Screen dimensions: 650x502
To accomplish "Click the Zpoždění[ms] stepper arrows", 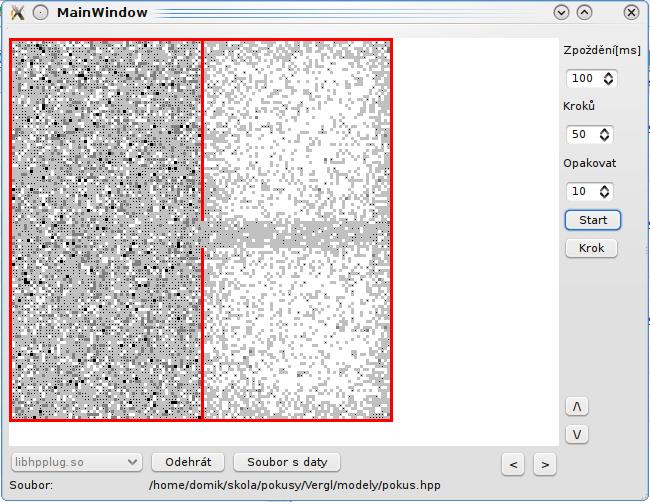I will [x=608, y=78].
